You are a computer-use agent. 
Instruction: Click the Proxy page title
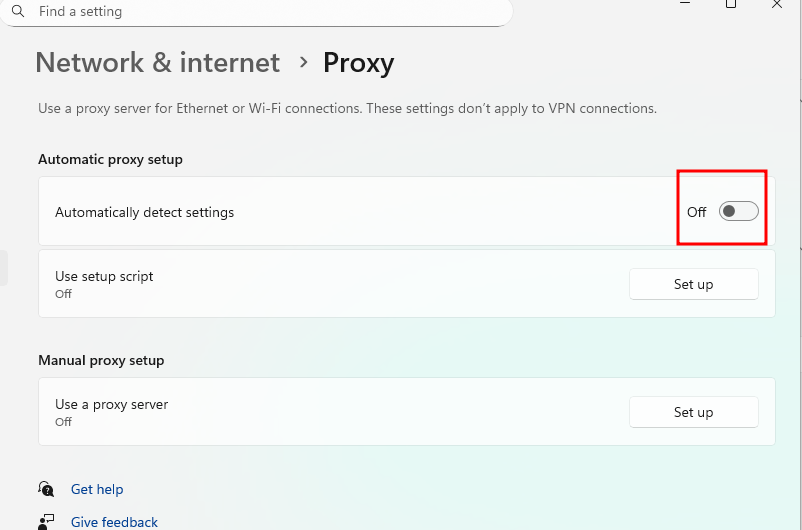(x=358, y=62)
